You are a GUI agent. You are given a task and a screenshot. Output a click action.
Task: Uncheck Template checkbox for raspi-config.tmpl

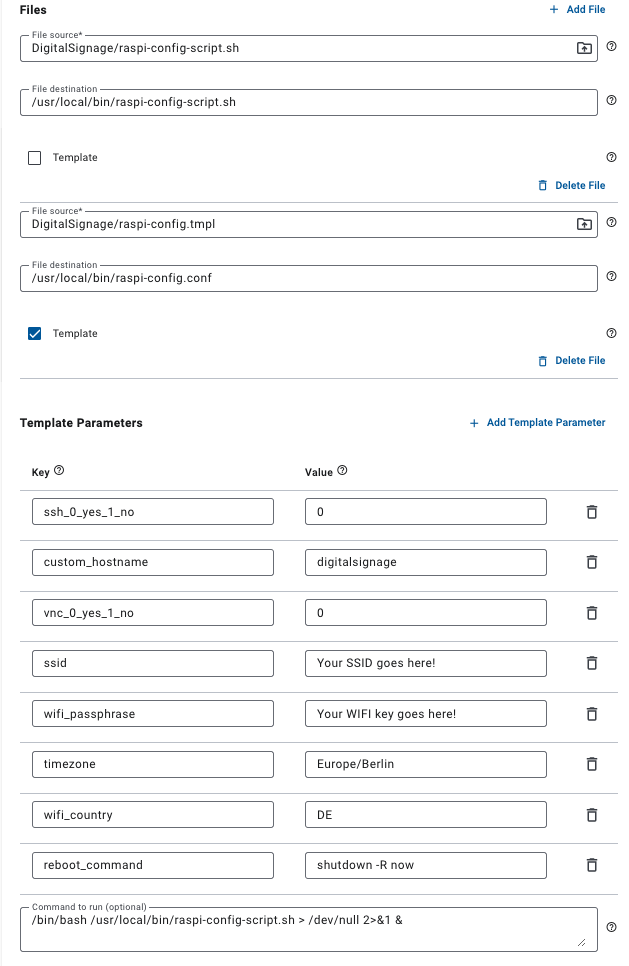tap(35, 334)
